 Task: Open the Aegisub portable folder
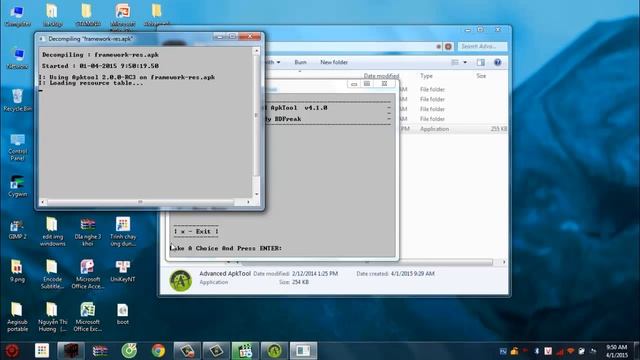pos(17,317)
